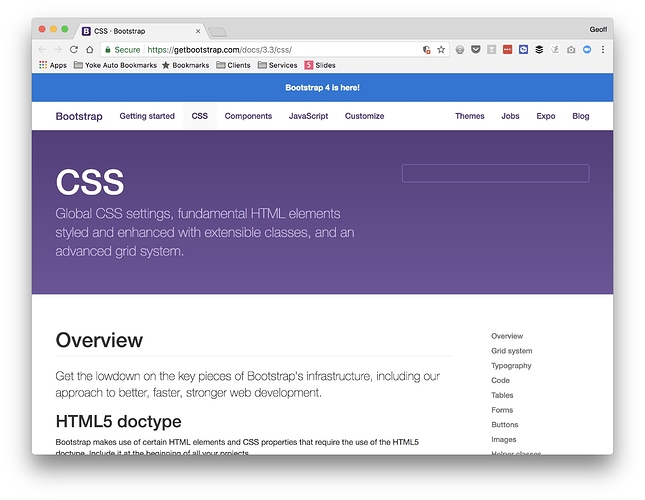645x500 pixels.
Task: Jump to Grid system in the sidebar
Action: [x=511, y=351]
